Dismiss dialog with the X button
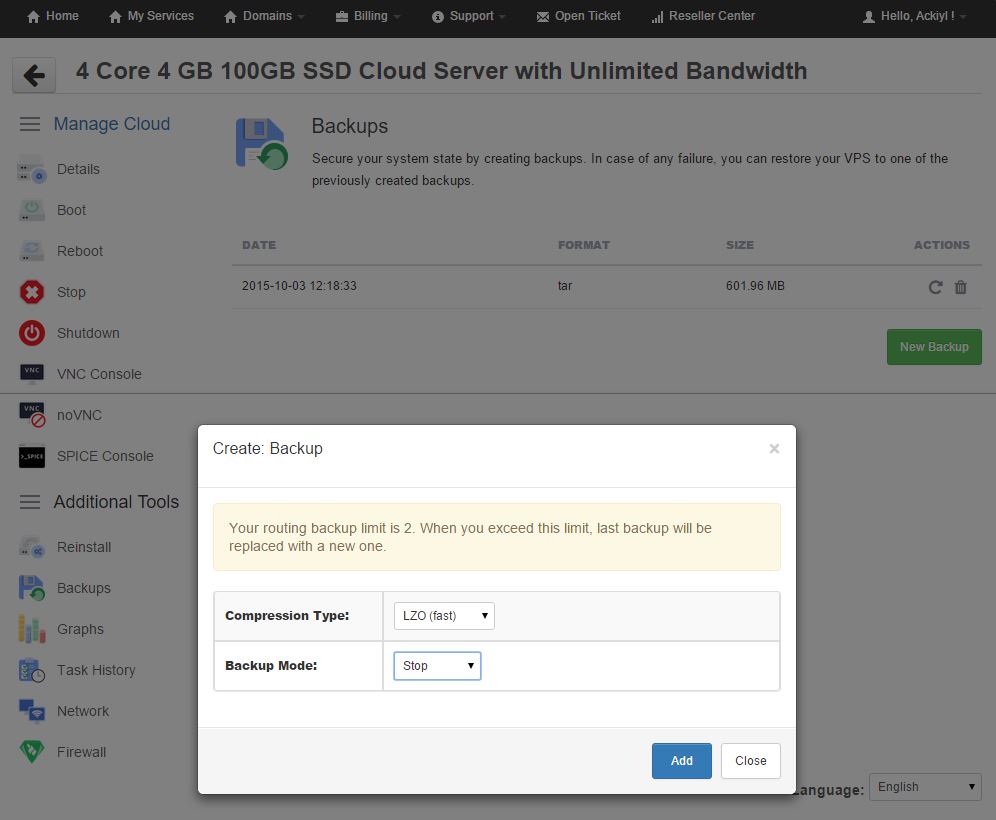 [x=774, y=449]
